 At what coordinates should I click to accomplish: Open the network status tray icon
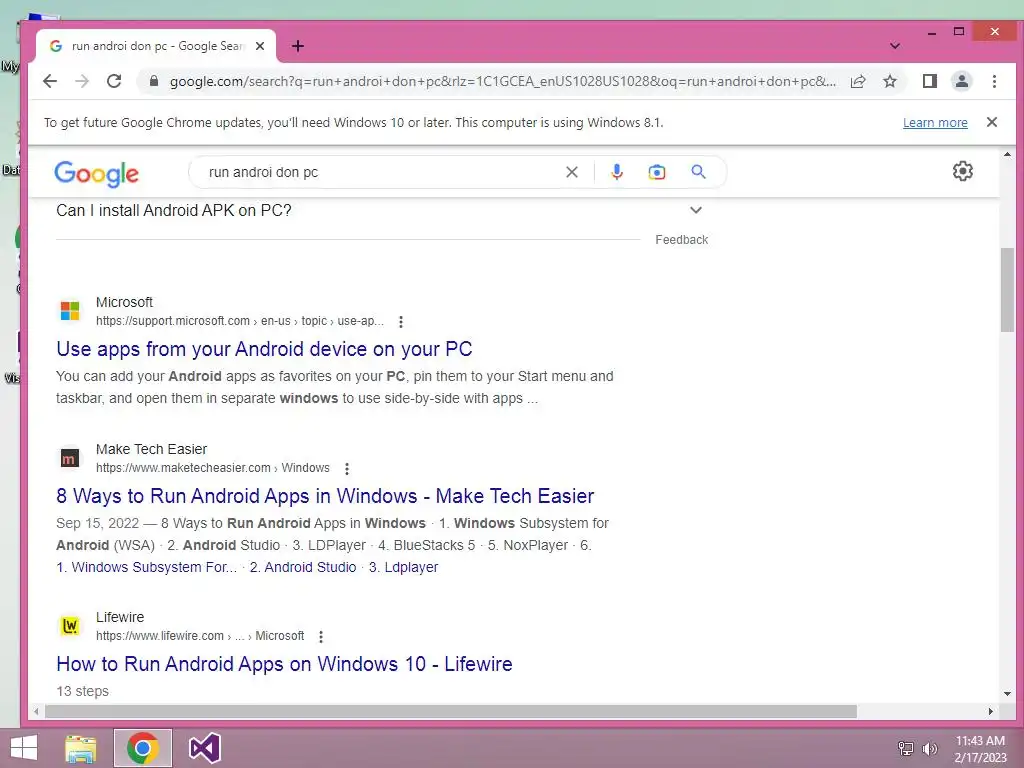[x=906, y=748]
